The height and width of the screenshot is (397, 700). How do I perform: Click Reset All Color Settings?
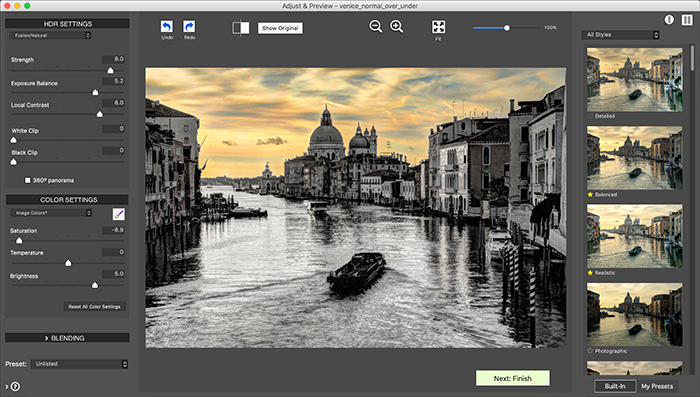94,307
